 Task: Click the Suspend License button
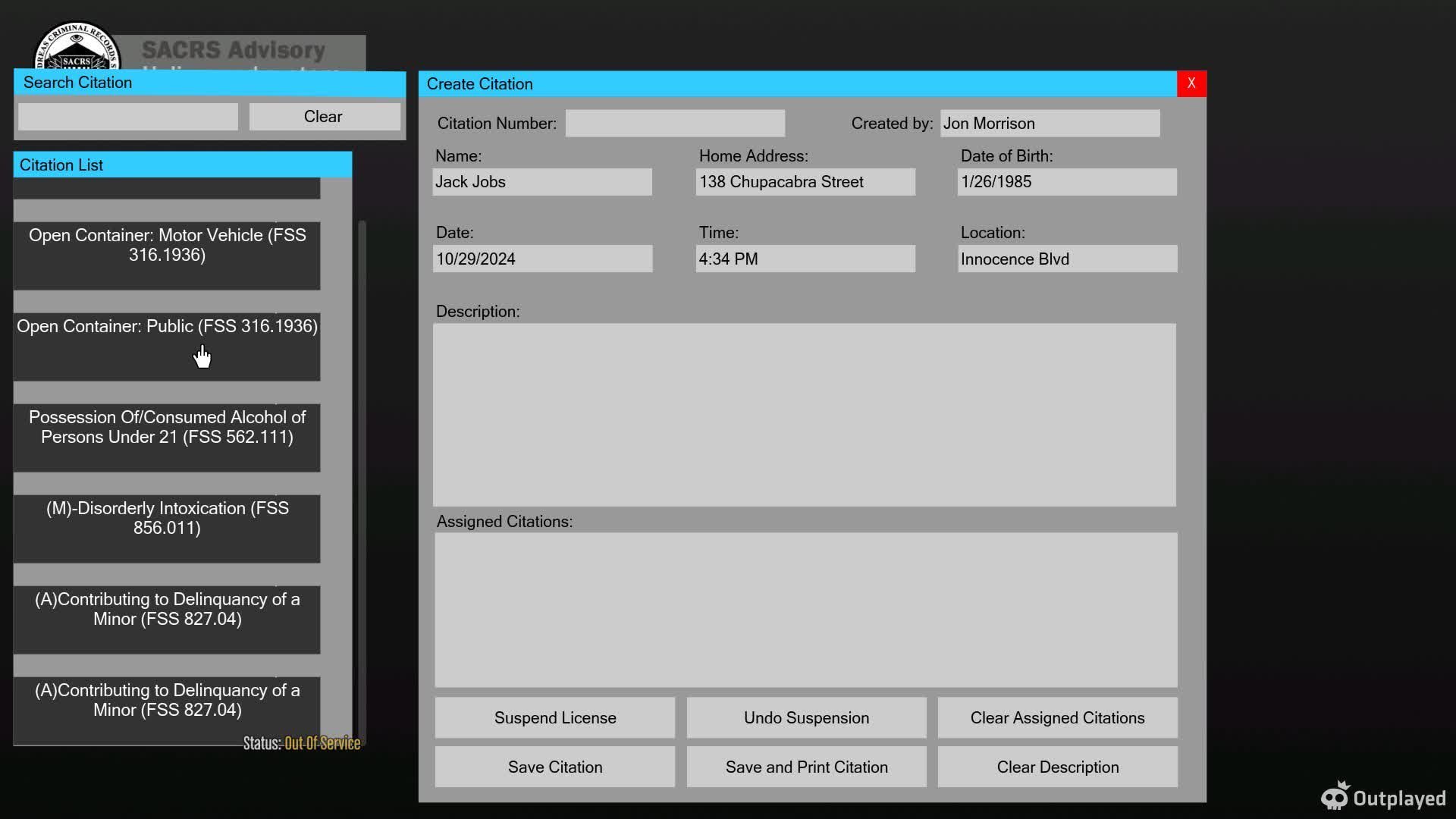(554, 717)
